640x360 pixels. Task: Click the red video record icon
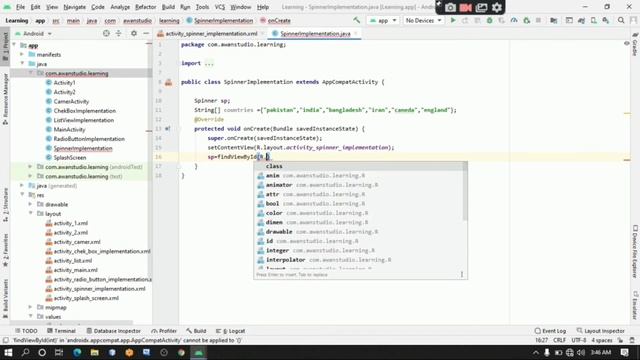465,7
